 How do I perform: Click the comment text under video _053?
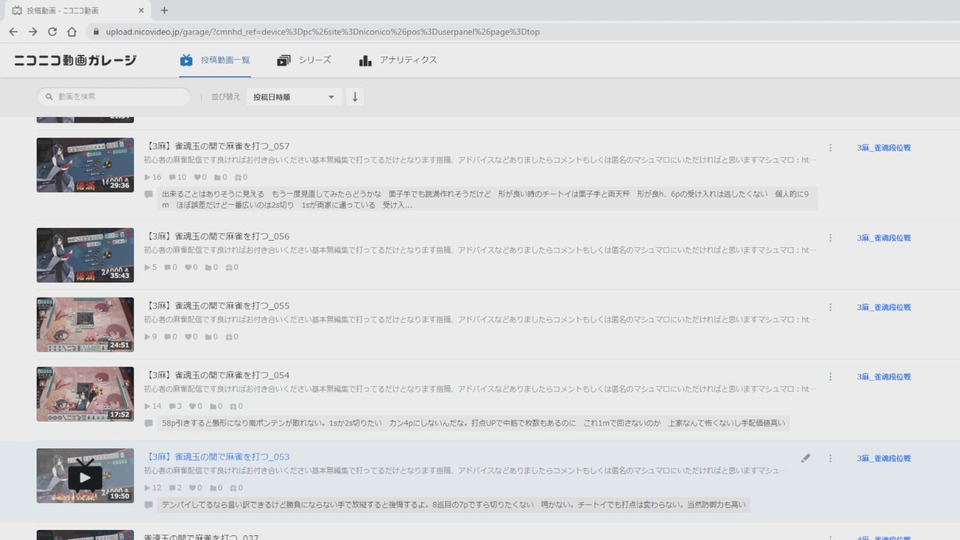(454, 504)
